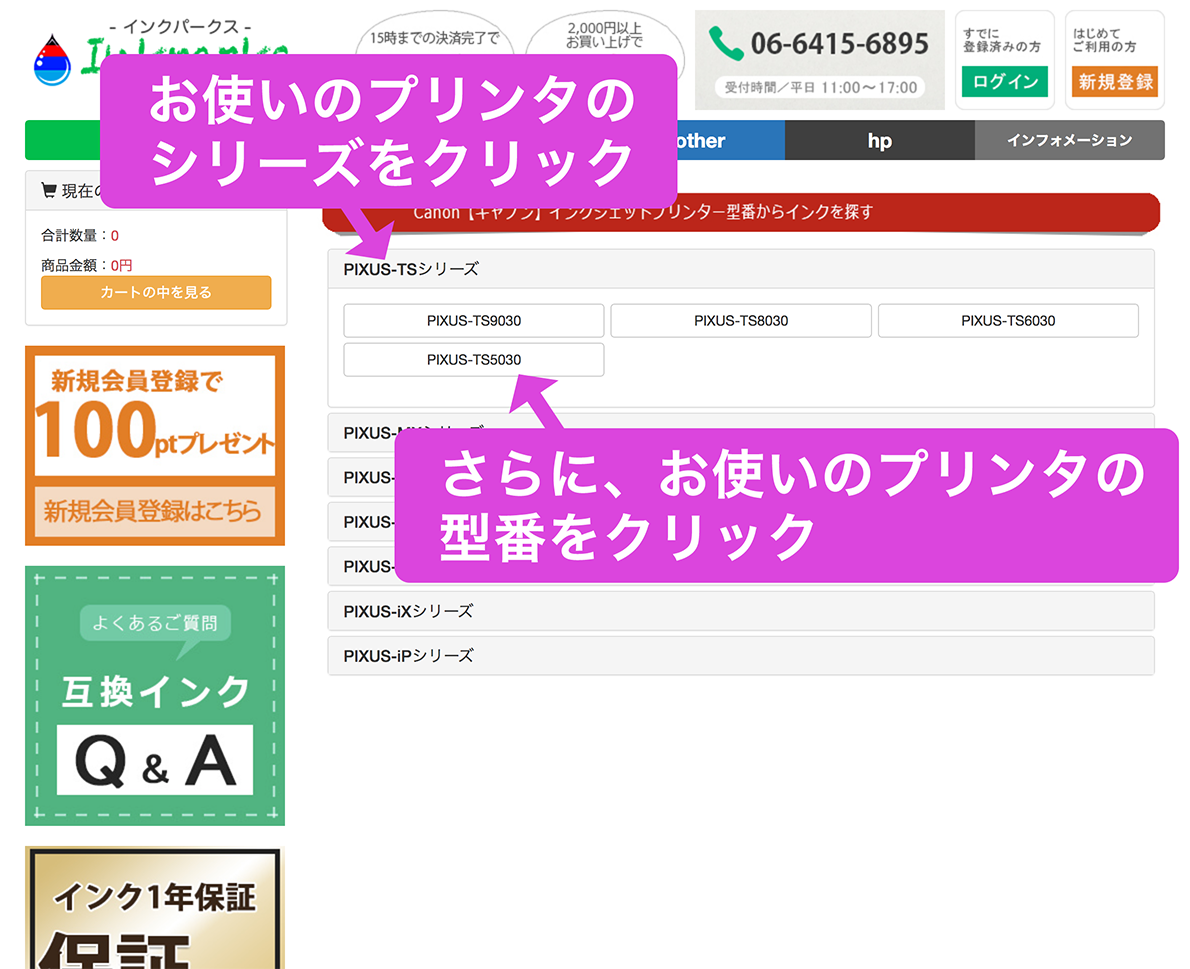Click the Inkparks water drop logo

(x=52, y=60)
